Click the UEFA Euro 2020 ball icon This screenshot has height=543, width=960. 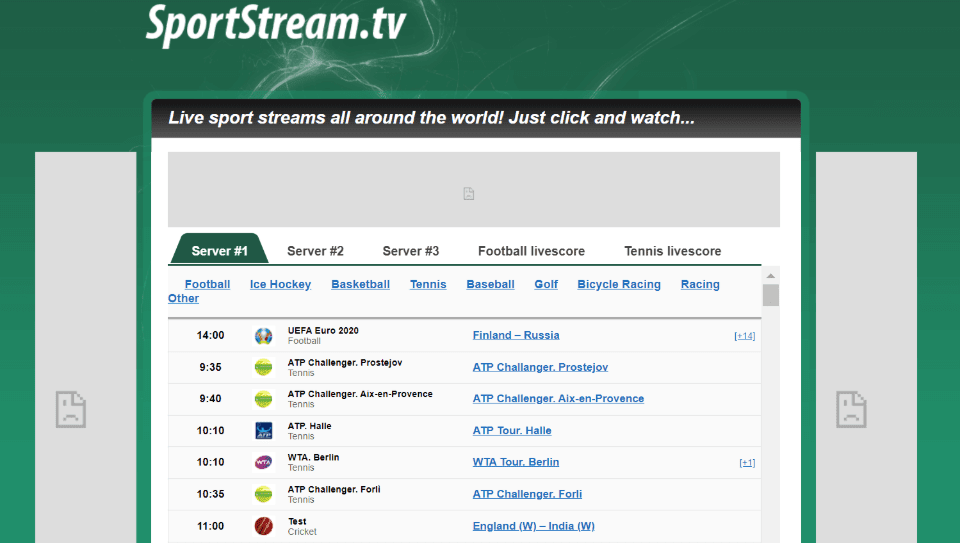pyautogui.click(x=263, y=335)
